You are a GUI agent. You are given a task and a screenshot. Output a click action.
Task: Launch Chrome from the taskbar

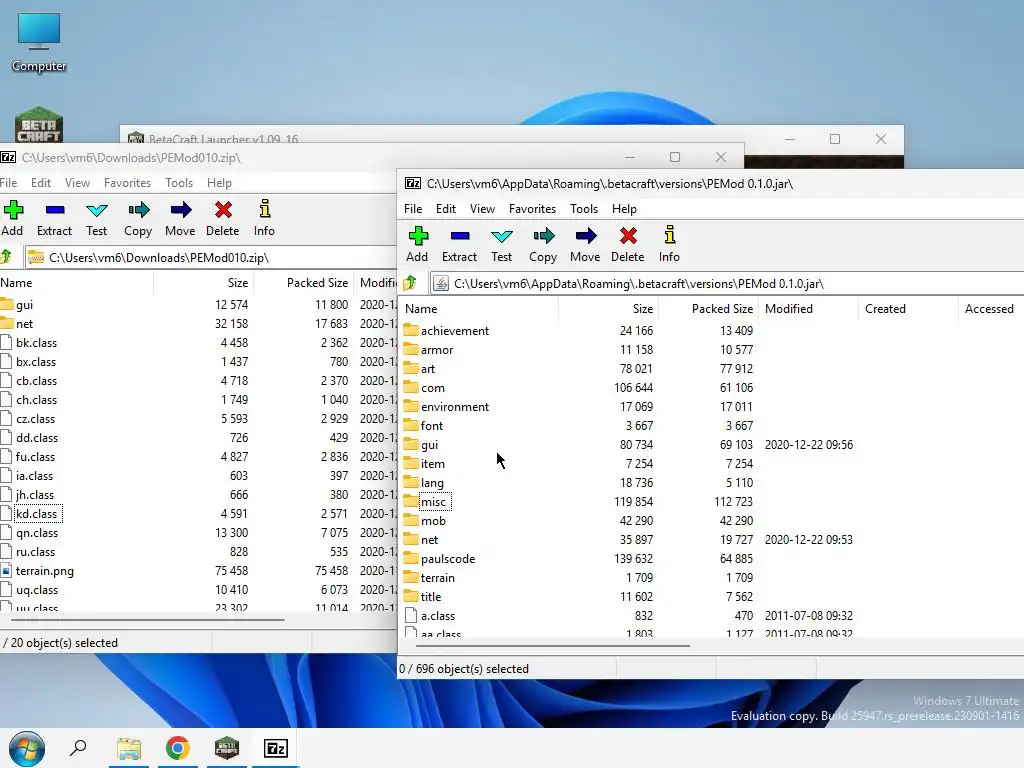[178, 748]
